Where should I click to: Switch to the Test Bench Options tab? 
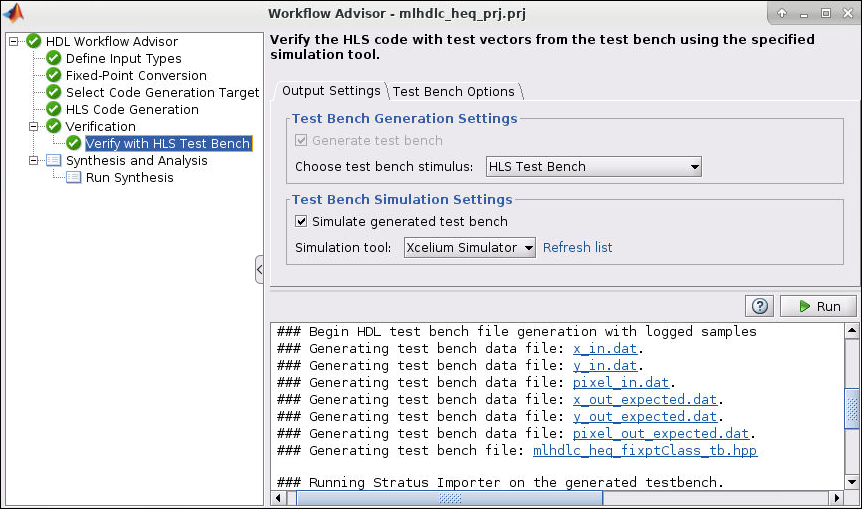(453, 91)
